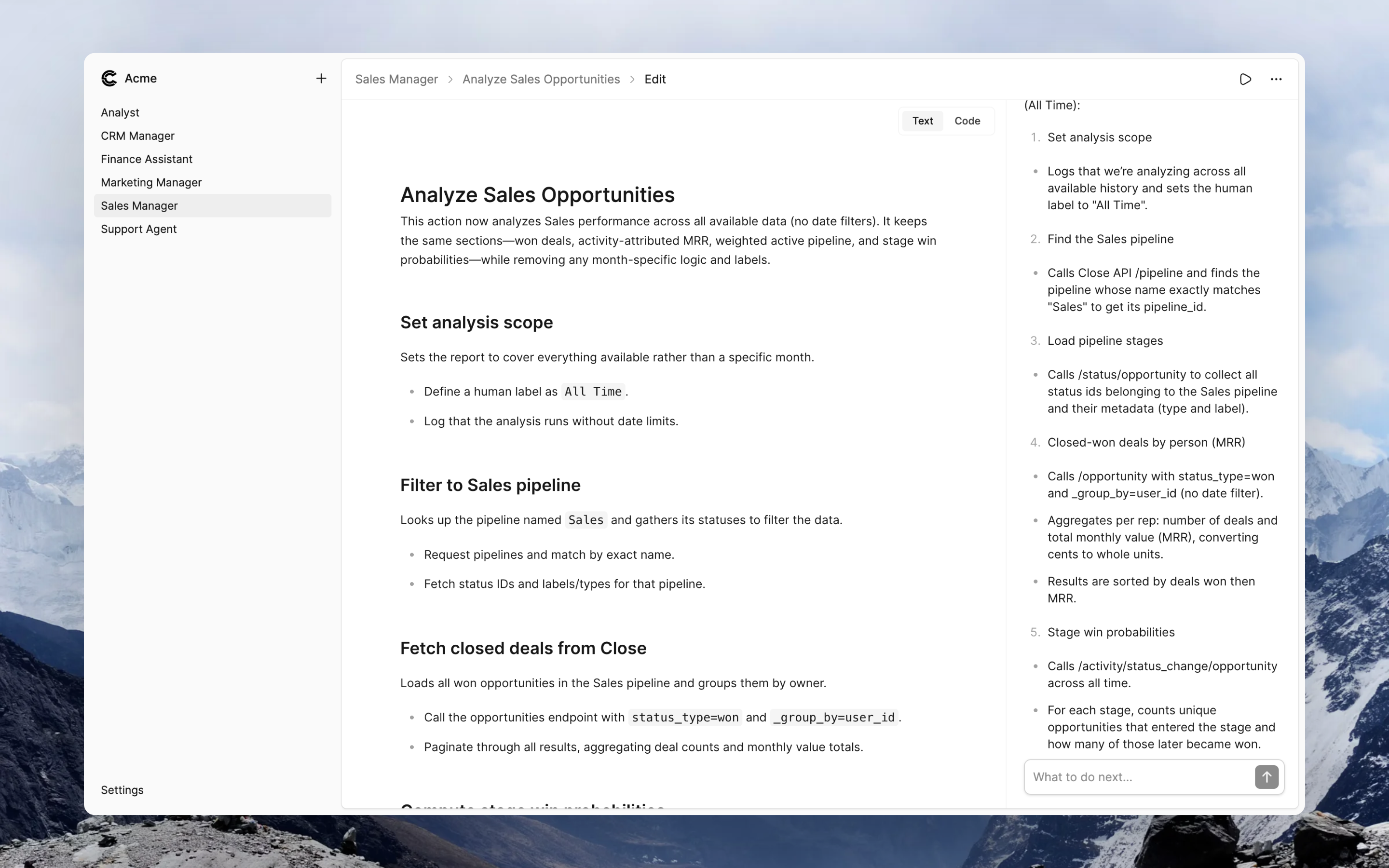
Task: Select CRM Manager in the sidebar
Action: click(138, 136)
